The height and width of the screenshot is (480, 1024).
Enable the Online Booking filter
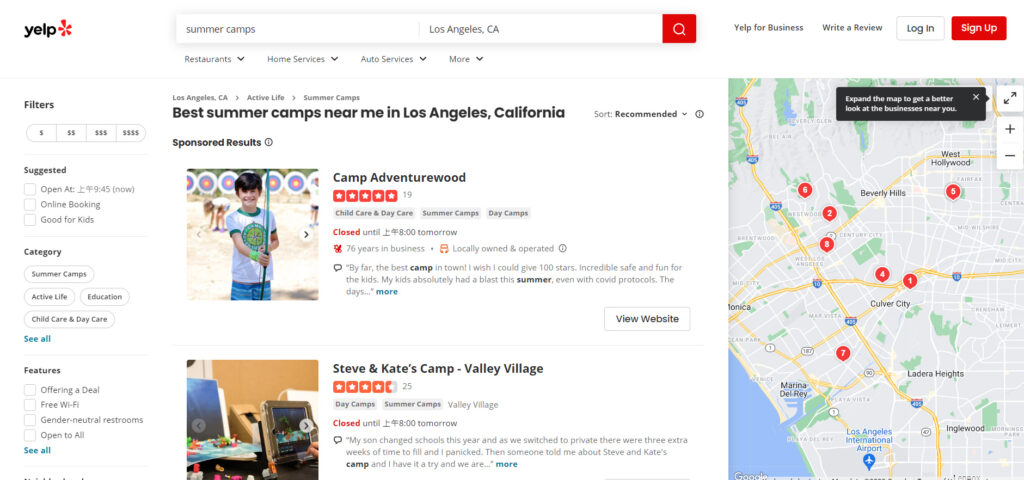click(30, 205)
